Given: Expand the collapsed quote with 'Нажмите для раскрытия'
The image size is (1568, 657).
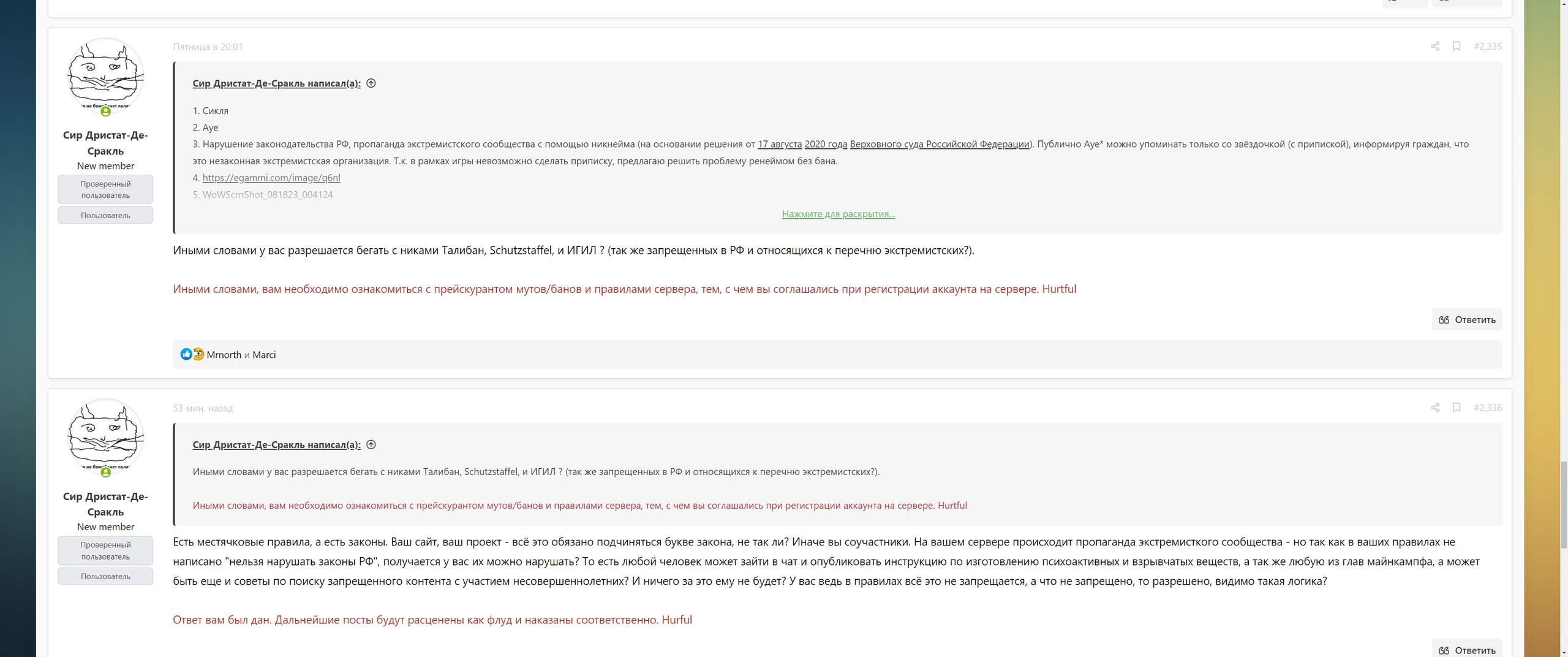Looking at the screenshot, I should 838,214.
